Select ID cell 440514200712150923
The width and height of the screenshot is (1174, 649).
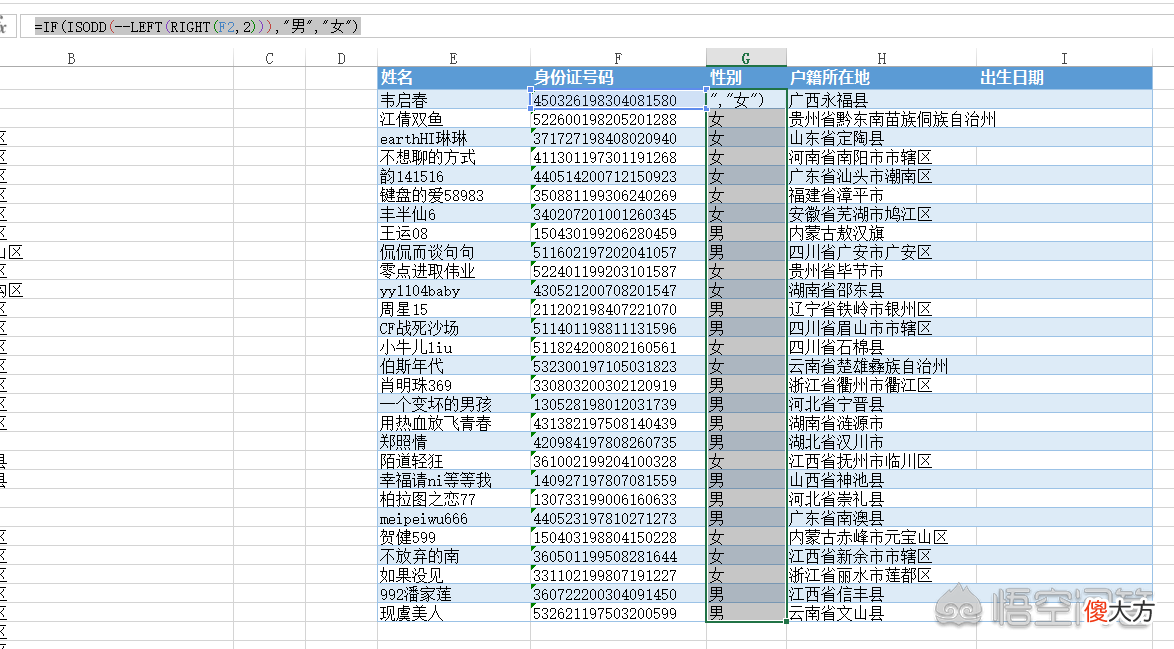[618, 176]
